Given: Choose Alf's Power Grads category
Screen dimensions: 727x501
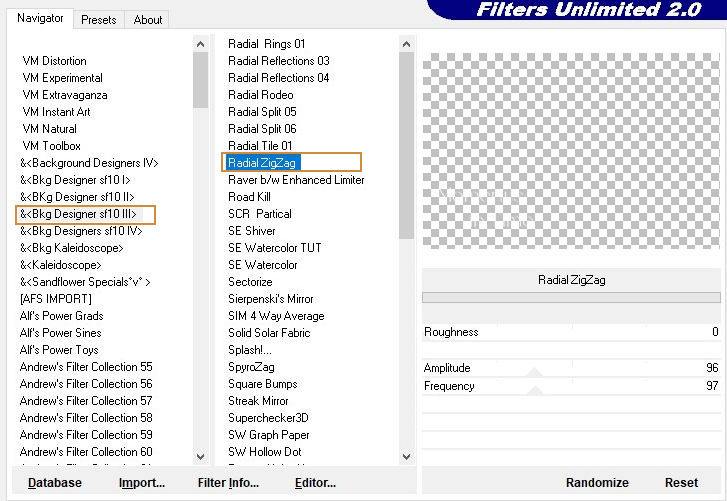Looking at the screenshot, I should (x=61, y=316).
